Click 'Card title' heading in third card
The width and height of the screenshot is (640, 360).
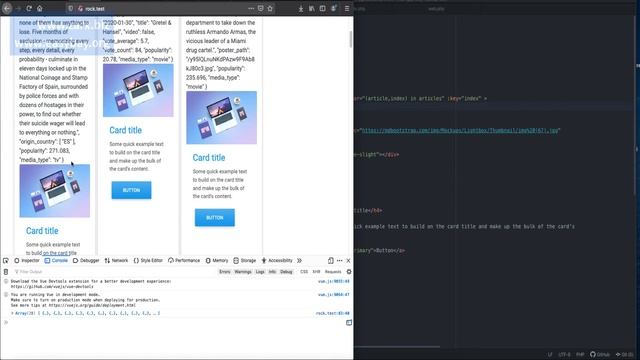pyautogui.click(x=209, y=158)
